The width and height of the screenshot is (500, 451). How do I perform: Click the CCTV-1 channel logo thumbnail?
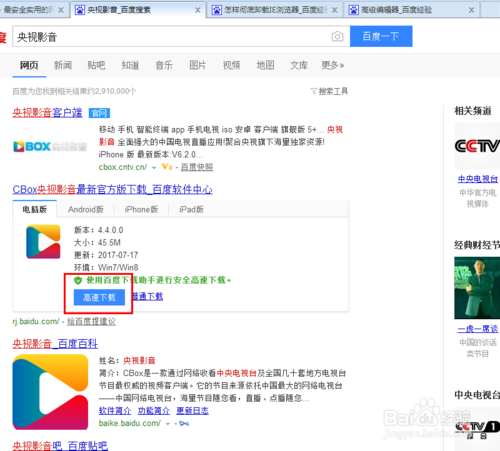(477, 430)
